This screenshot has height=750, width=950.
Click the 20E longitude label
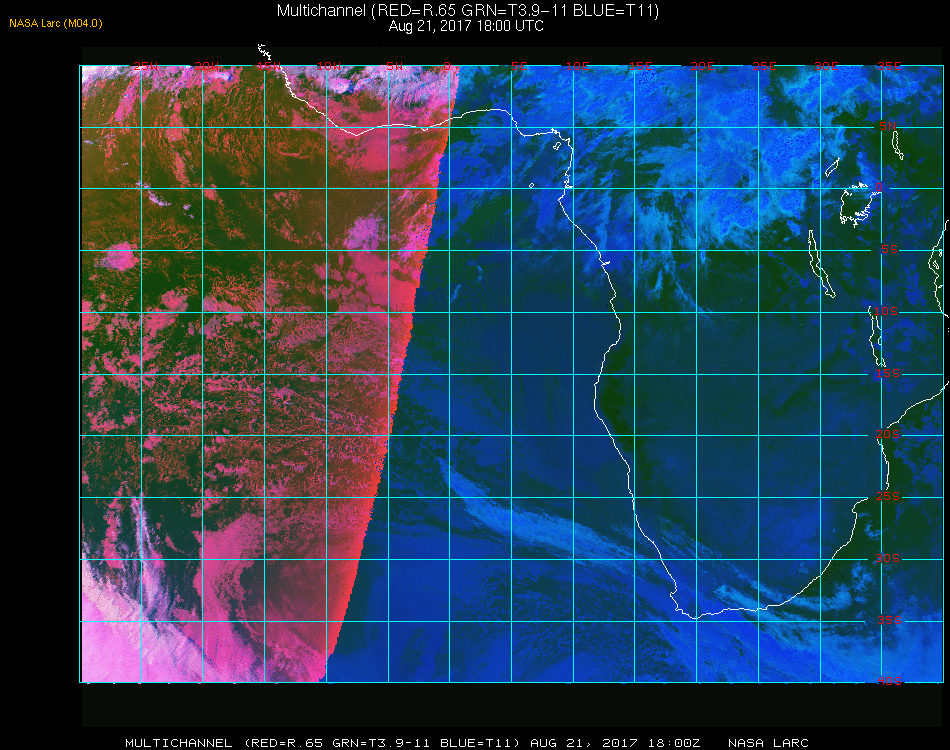point(702,66)
